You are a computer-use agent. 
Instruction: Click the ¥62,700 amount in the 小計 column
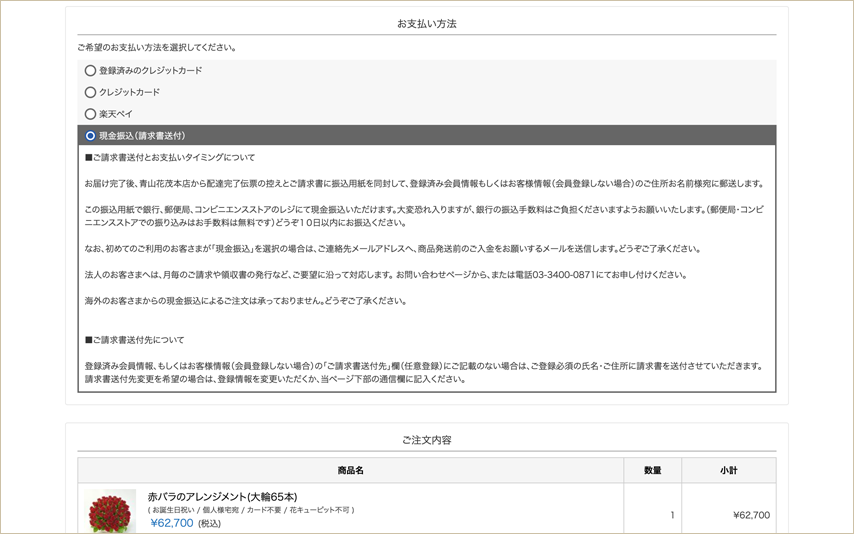tap(751, 516)
